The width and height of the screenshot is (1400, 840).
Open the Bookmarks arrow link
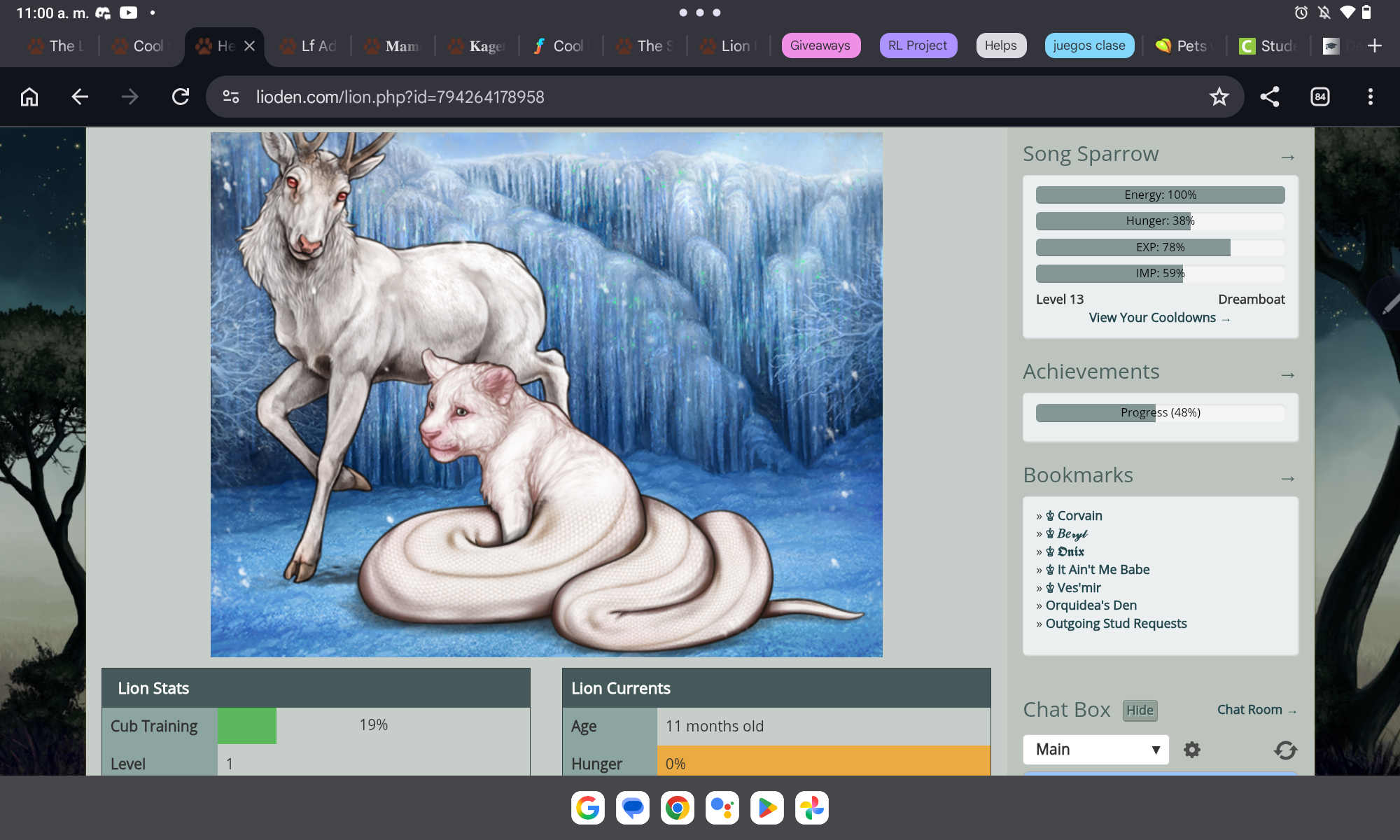coord(1288,479)
